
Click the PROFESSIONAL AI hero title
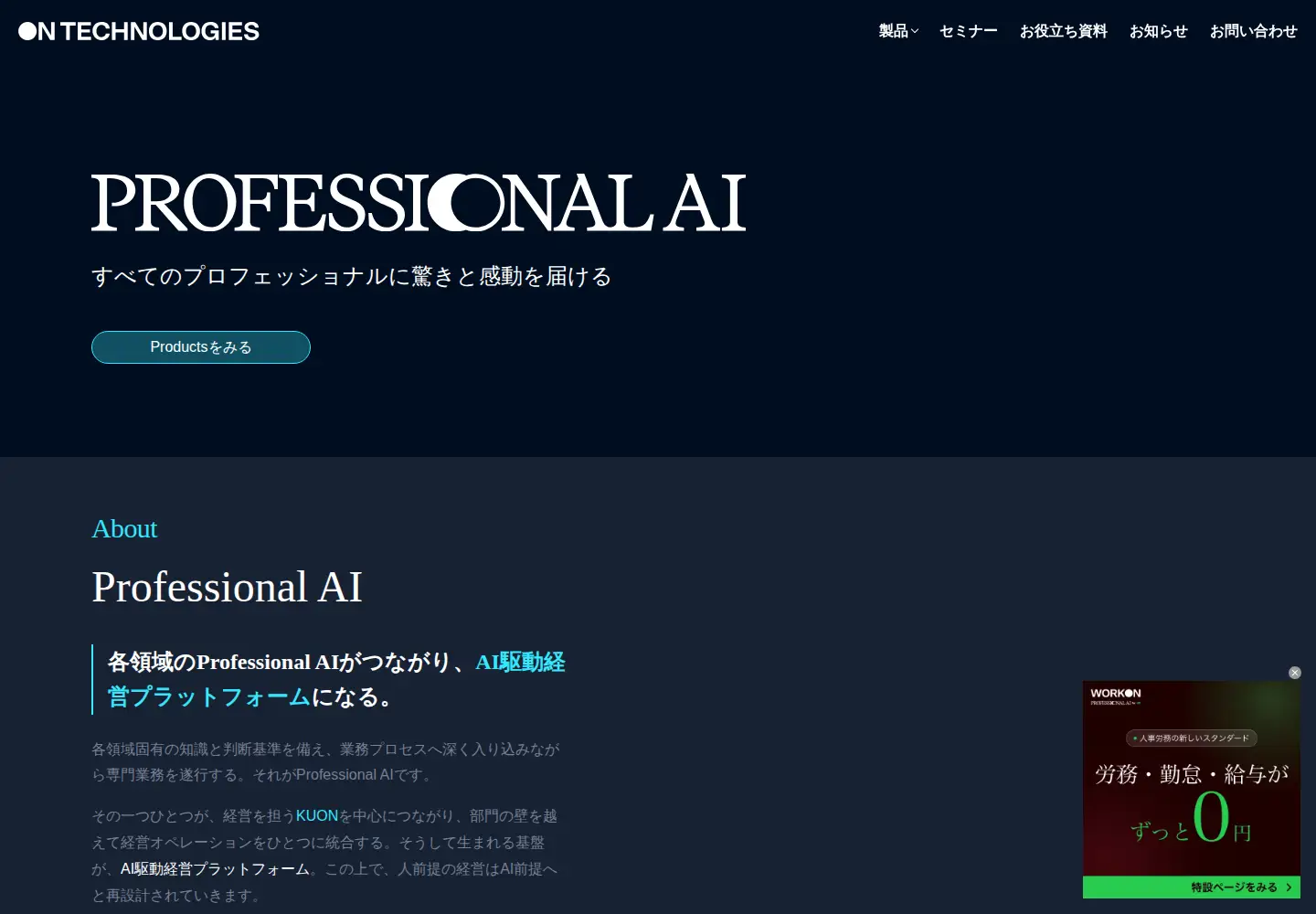(x=419, y=203)
